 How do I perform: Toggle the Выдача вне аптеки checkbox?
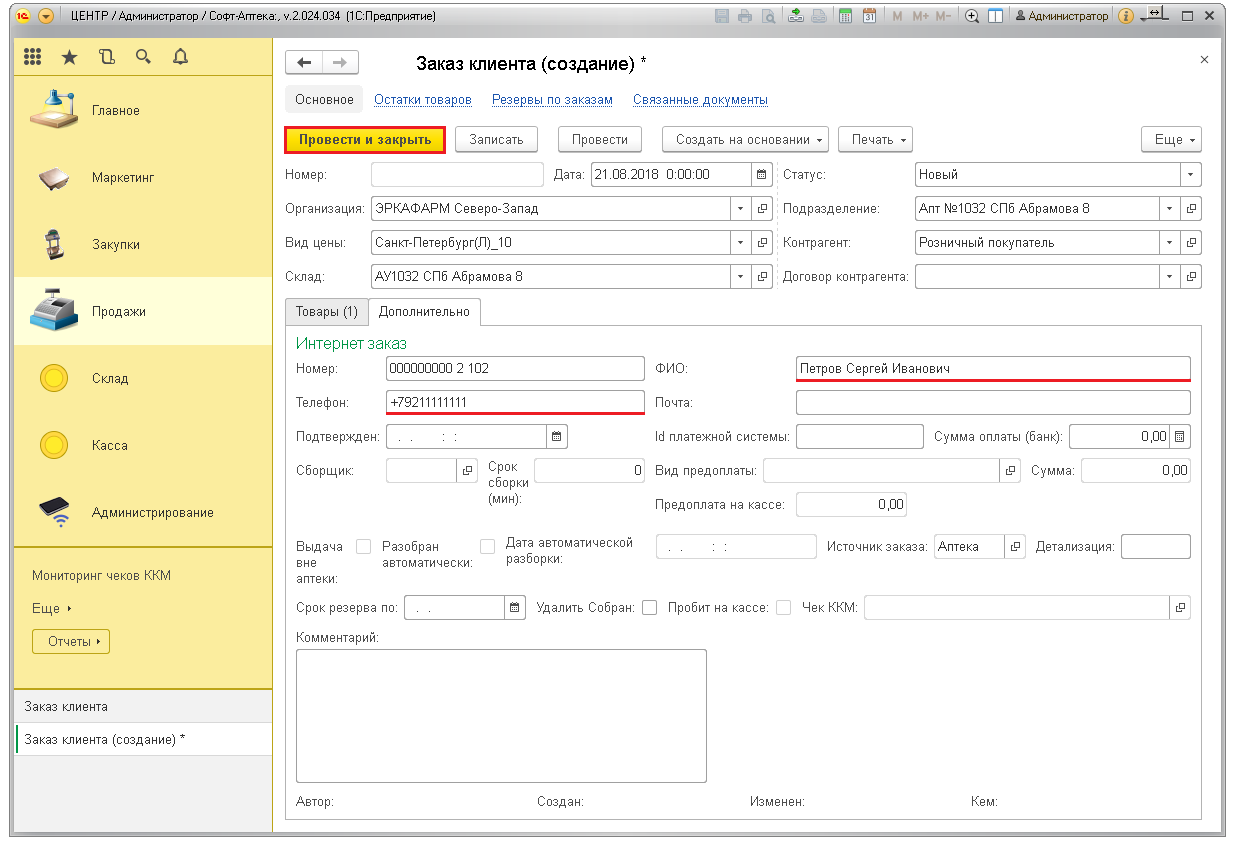[x=364, y=547]
